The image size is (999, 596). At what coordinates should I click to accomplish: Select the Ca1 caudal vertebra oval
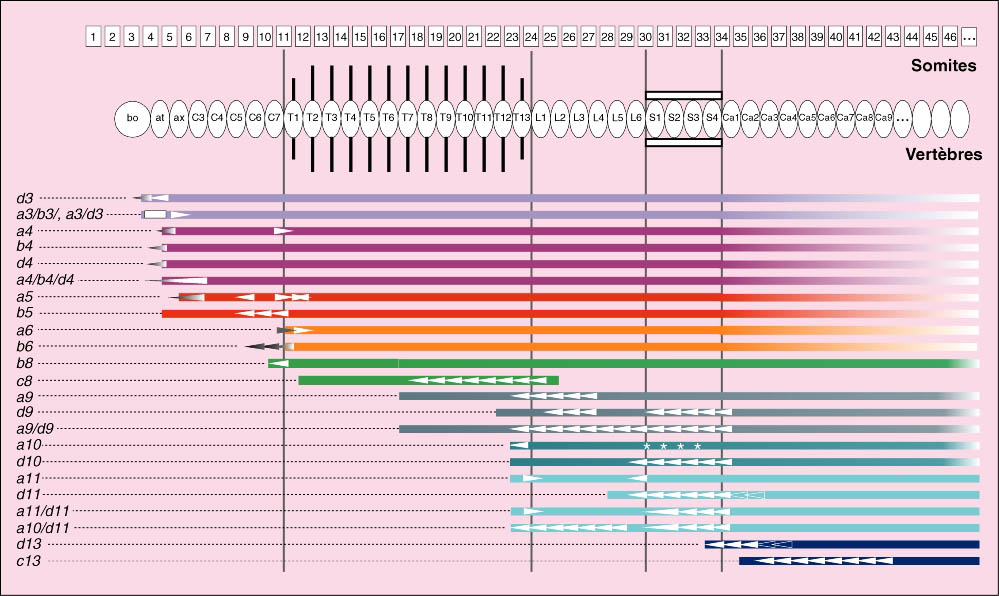pos(731,118)
